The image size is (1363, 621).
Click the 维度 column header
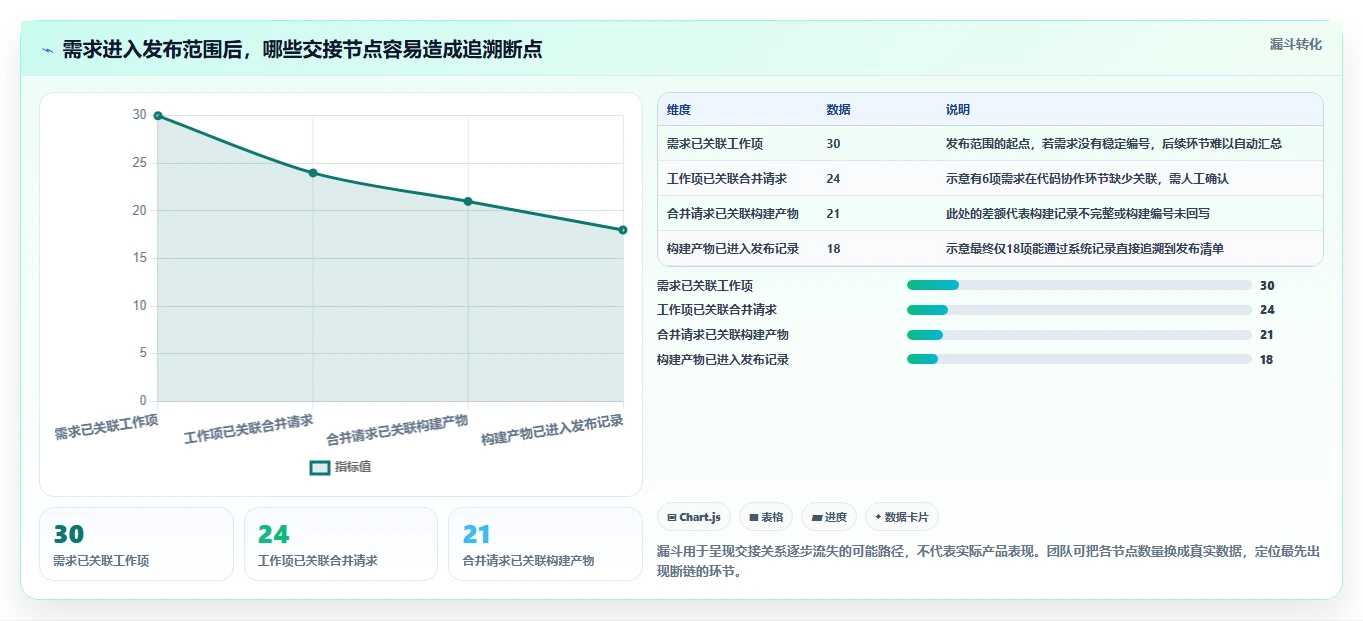pyautogui.click(x=679, y=110)
